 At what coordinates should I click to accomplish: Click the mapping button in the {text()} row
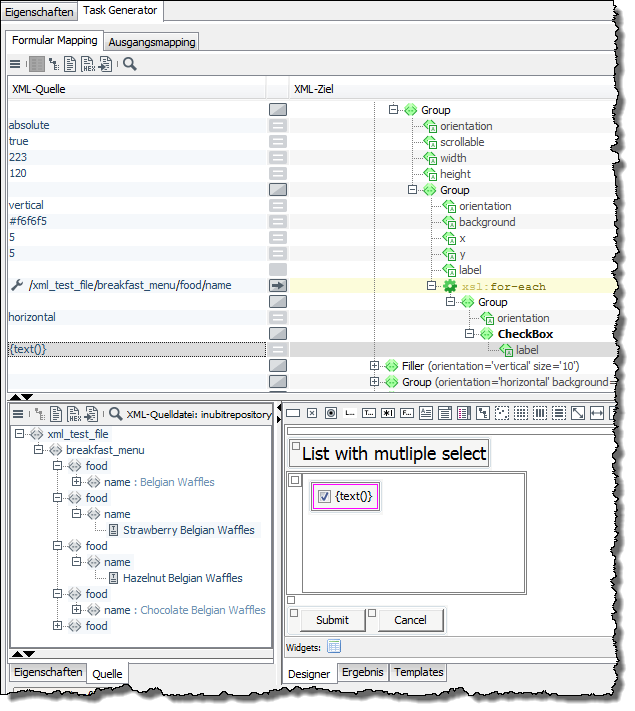pos(278,350)
